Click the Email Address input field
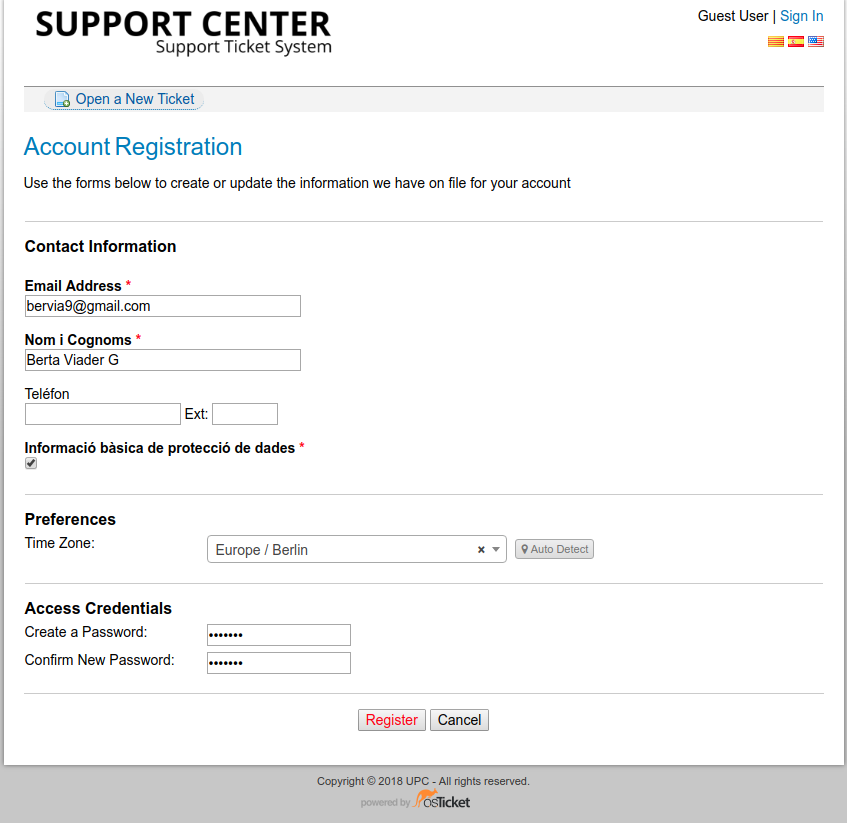Screen dimensions: 847x823 (162, 306)
